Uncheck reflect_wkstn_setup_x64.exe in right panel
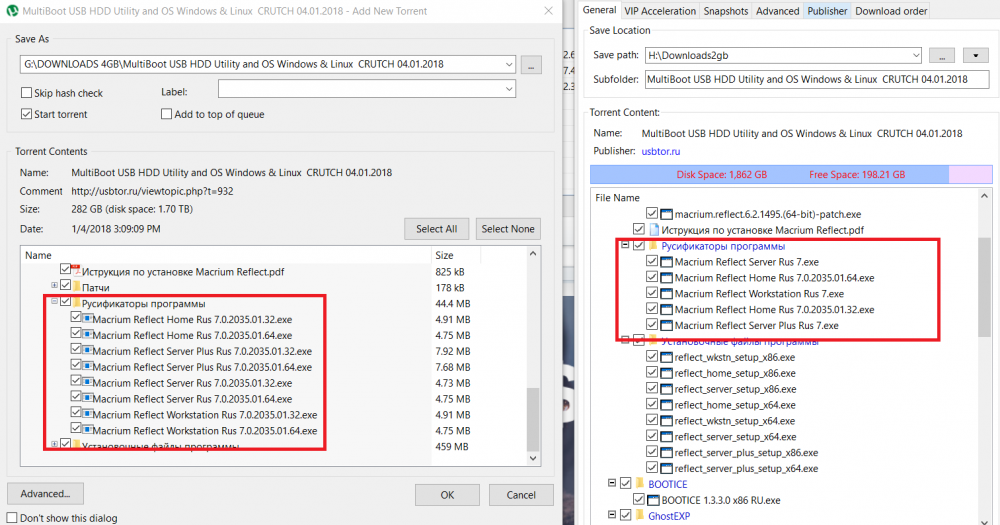The width and height of the screenshot is (1000, 525). coord(652,420)
